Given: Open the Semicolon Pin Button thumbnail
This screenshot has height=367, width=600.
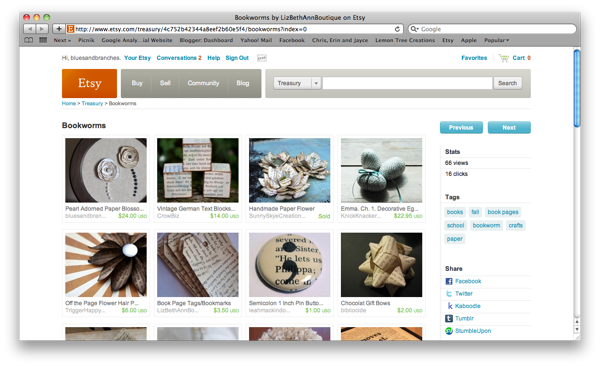Looking at the screenshot, I should [x=289, y=265].
